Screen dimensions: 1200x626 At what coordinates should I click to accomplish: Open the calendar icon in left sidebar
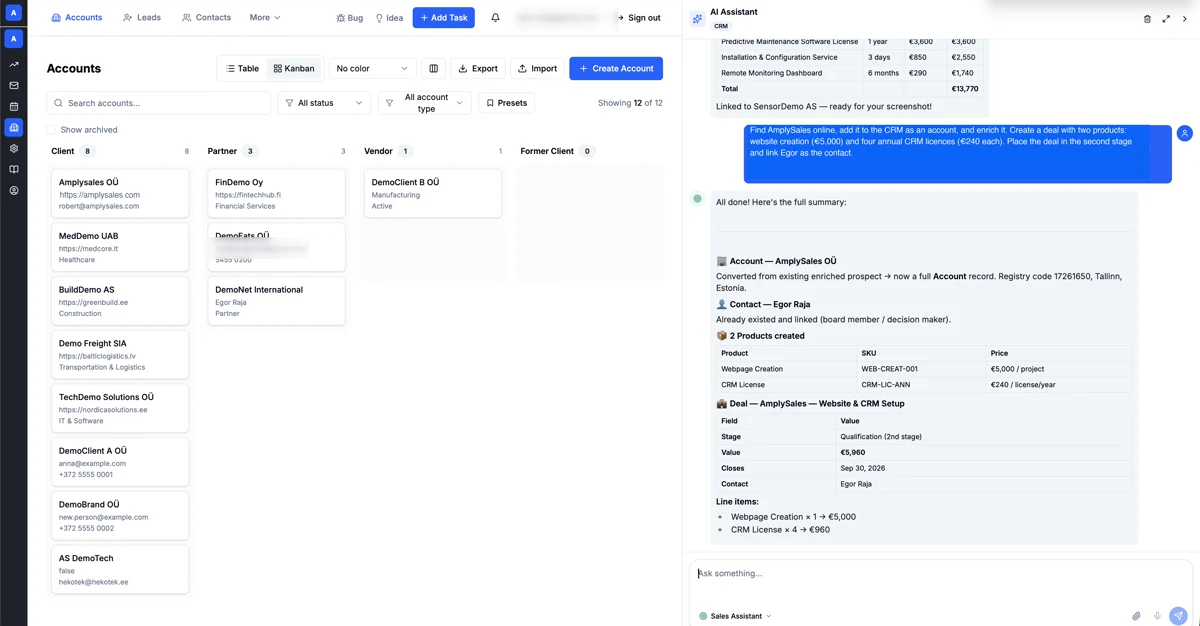click(14, 106)
